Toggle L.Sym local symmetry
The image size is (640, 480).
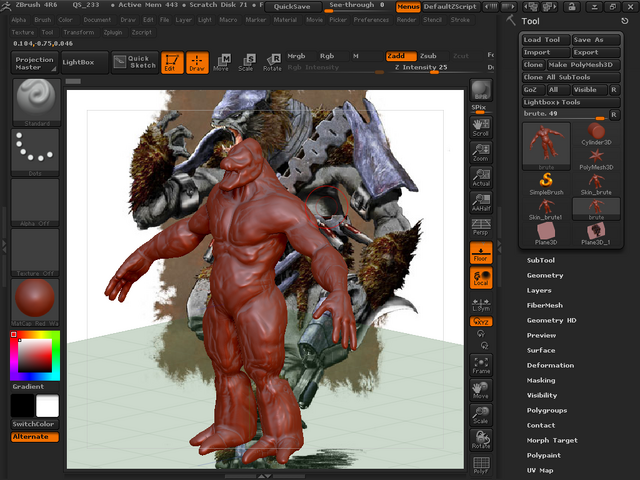(x=481, y=304)
